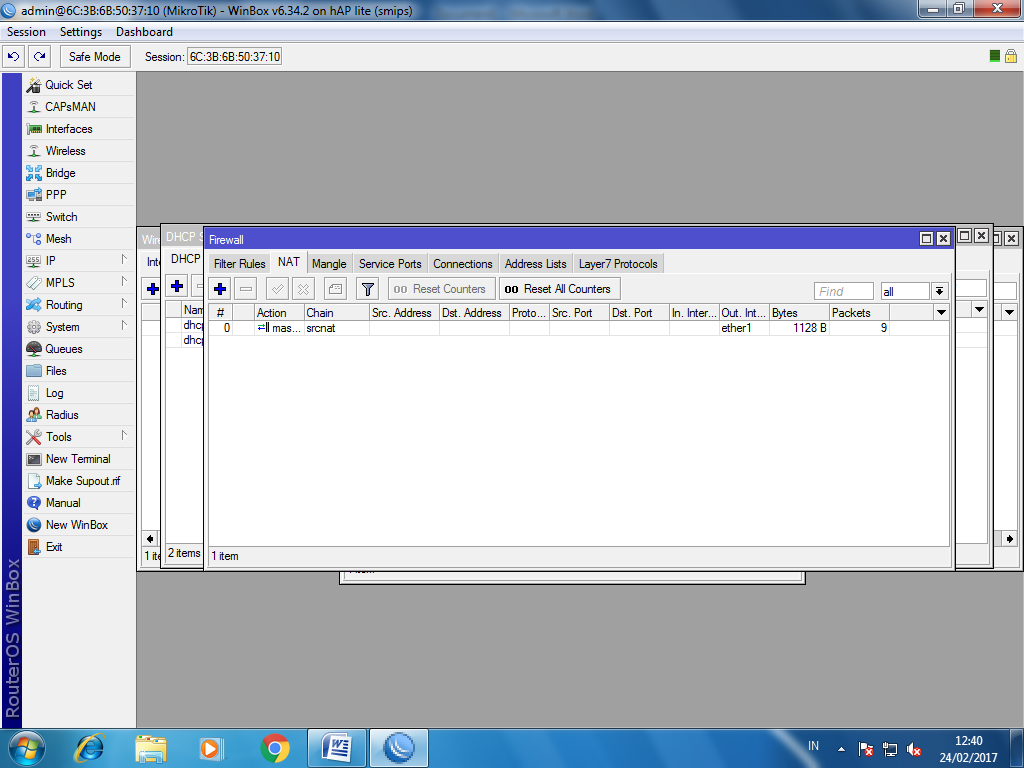Click the Reset Counters button

click(441, 289)
